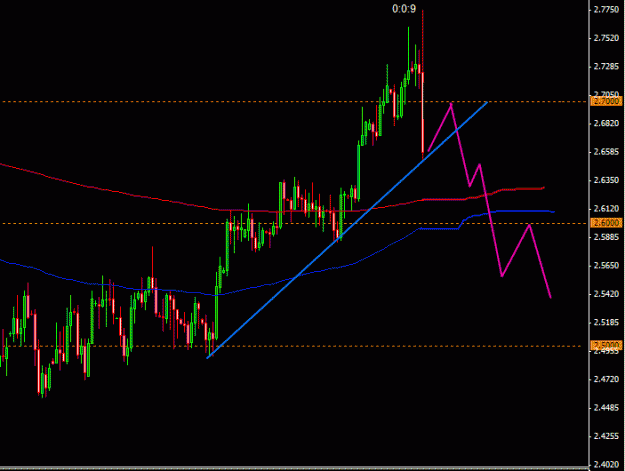625x471 pixels.
Task: Click the 2.4255 price axis label
Action: pyautogui.click(x=606, y=436)
